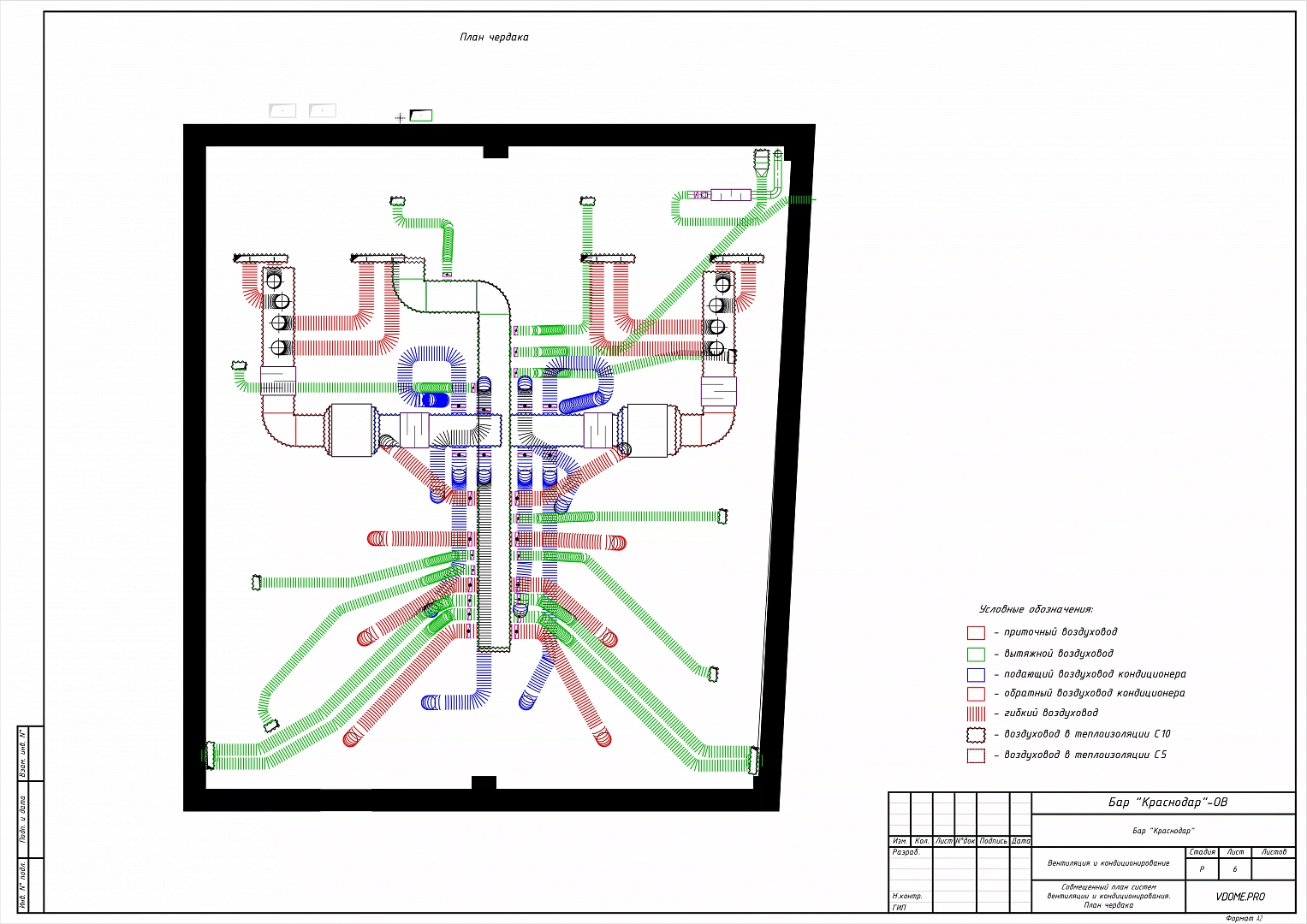Viewport: 1307px width, 924px height.
Task: Click the striped 'гибкий воздуховод' legend symbol
Action: click(976, 714)
